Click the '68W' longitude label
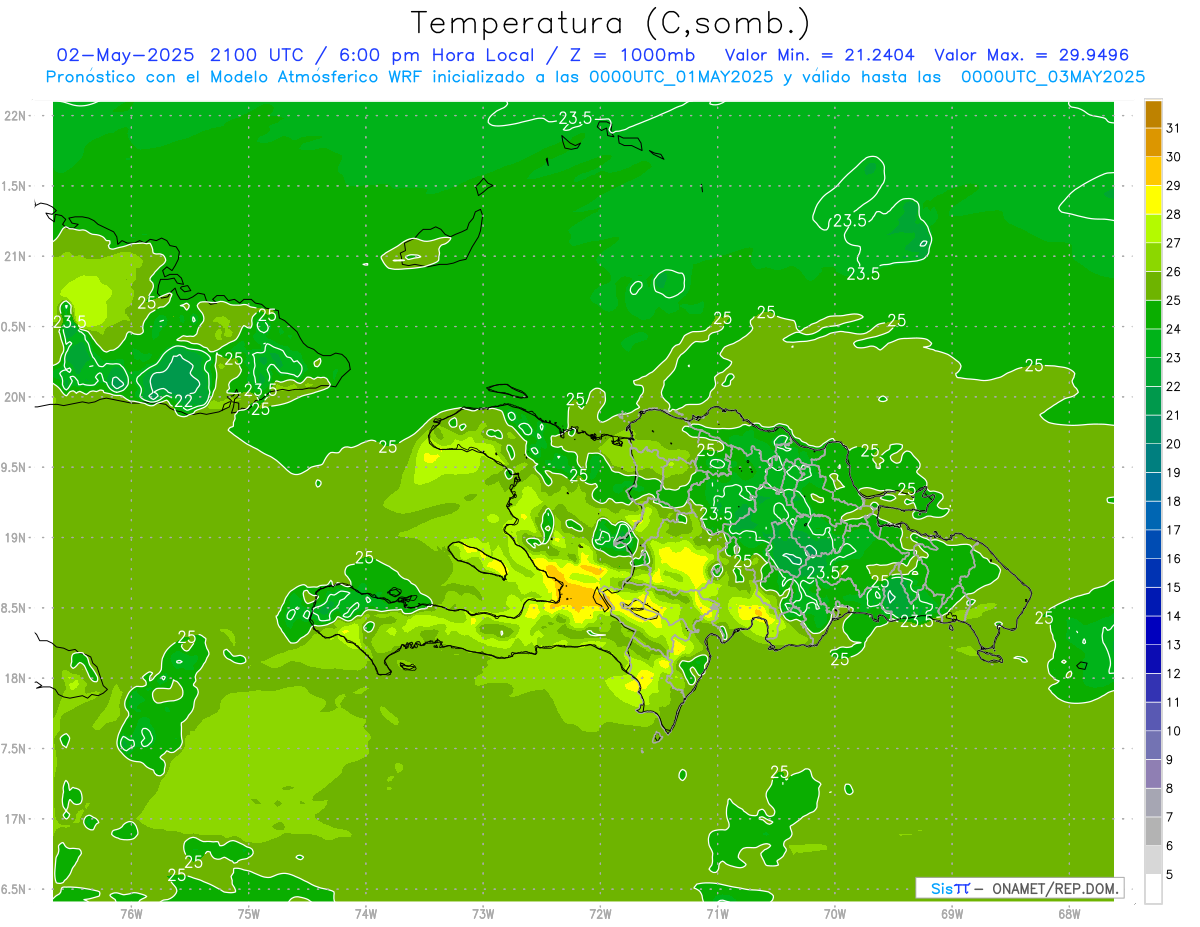Image resolution: width=1200 pixels, height=927 pixels. (1069, 913)
